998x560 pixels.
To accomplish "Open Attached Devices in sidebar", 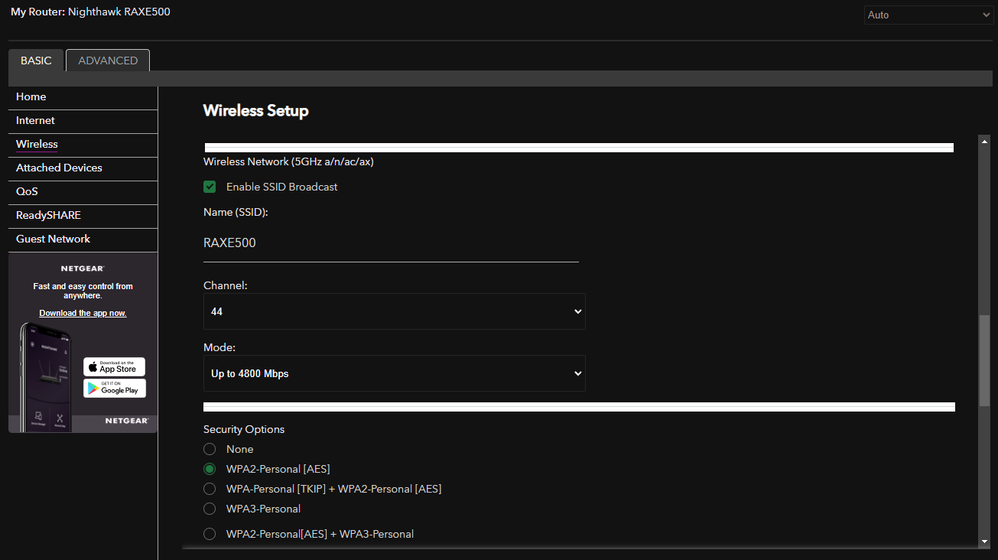I will tap(59, 168).
